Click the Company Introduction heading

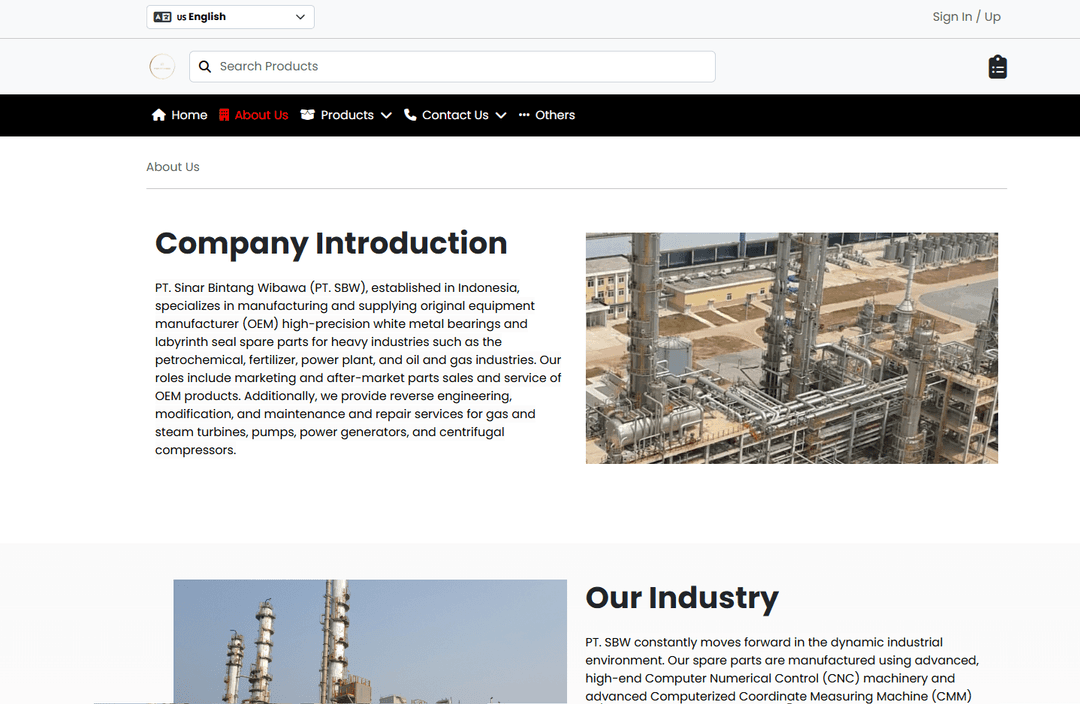click(331, 243)
